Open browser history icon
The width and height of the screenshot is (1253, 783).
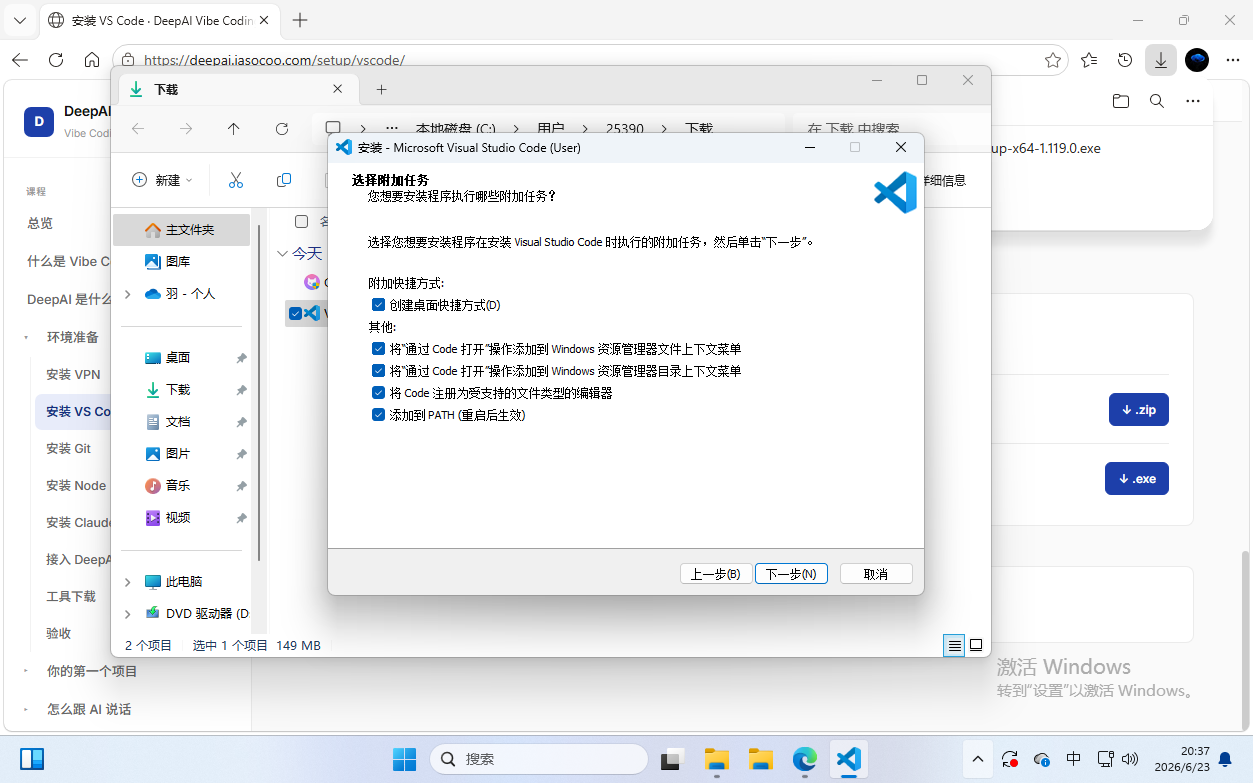click(1125, 60)
